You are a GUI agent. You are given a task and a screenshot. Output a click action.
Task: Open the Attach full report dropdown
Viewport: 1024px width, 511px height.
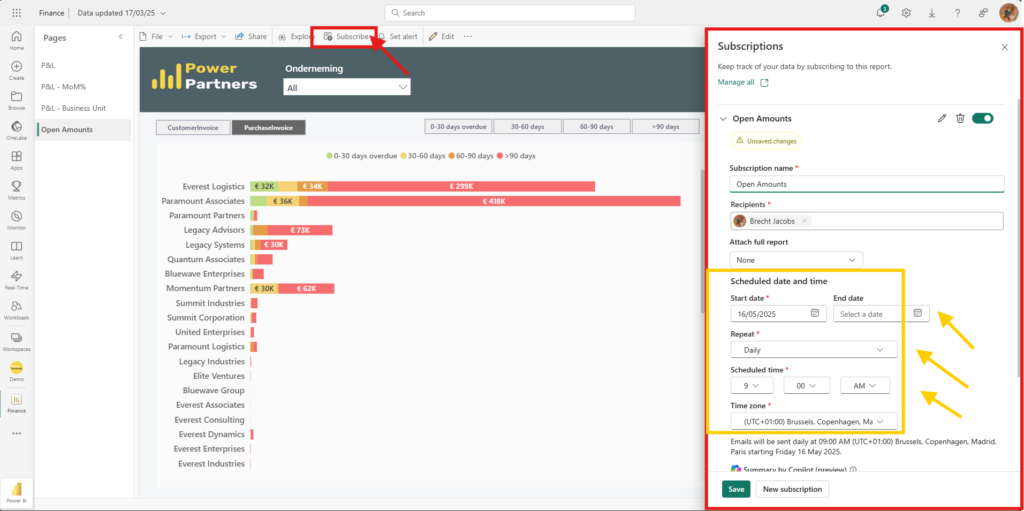click(x=796, y=260)
